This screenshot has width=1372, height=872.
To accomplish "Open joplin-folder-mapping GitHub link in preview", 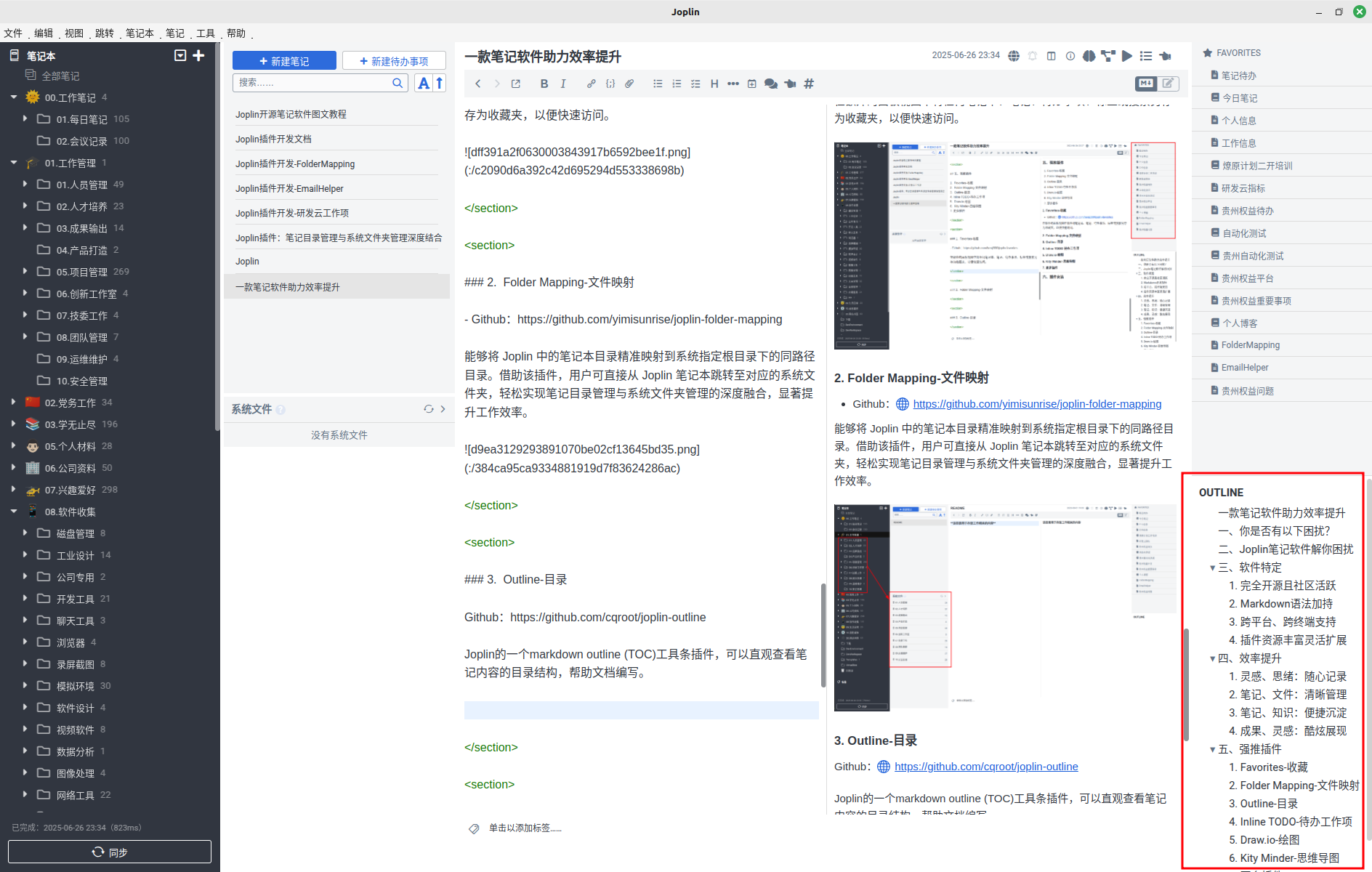I will [x=1037, y=404].
